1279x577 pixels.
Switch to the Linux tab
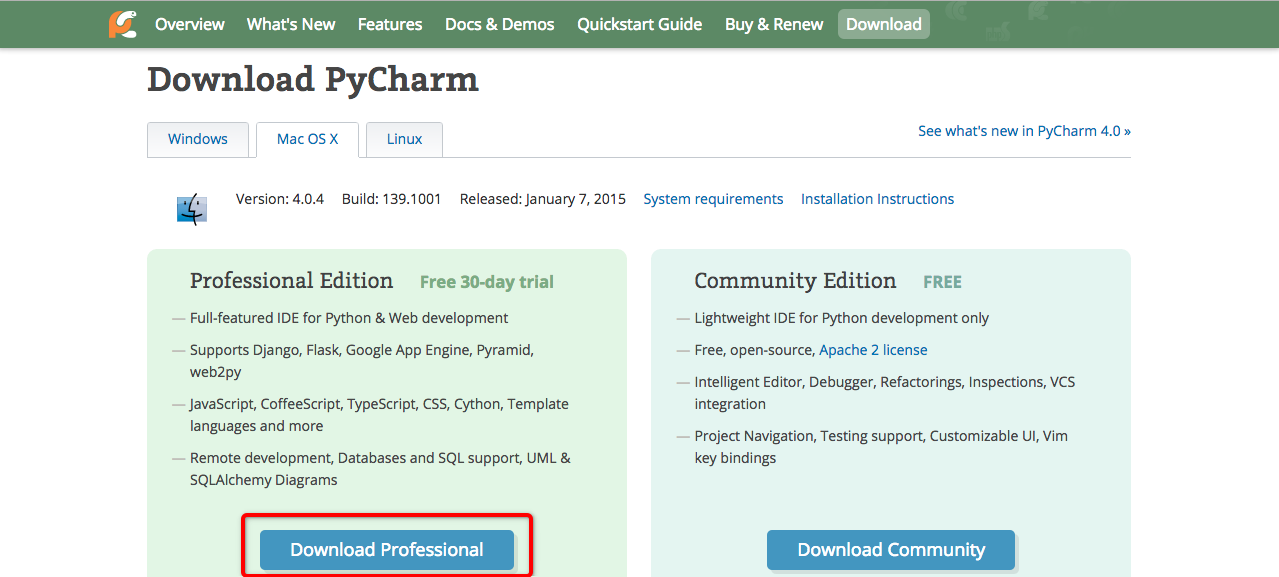click(x=404, y=139)
